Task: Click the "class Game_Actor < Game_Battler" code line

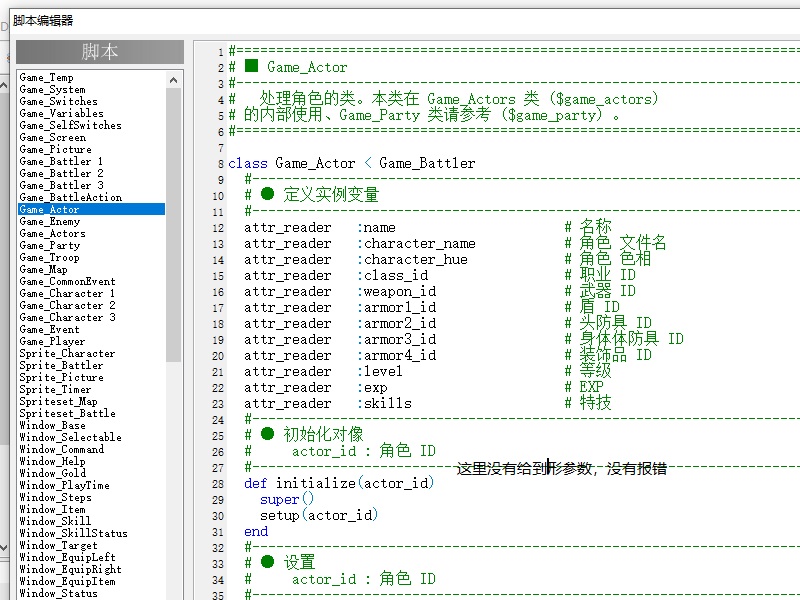Action: (352, 163)
